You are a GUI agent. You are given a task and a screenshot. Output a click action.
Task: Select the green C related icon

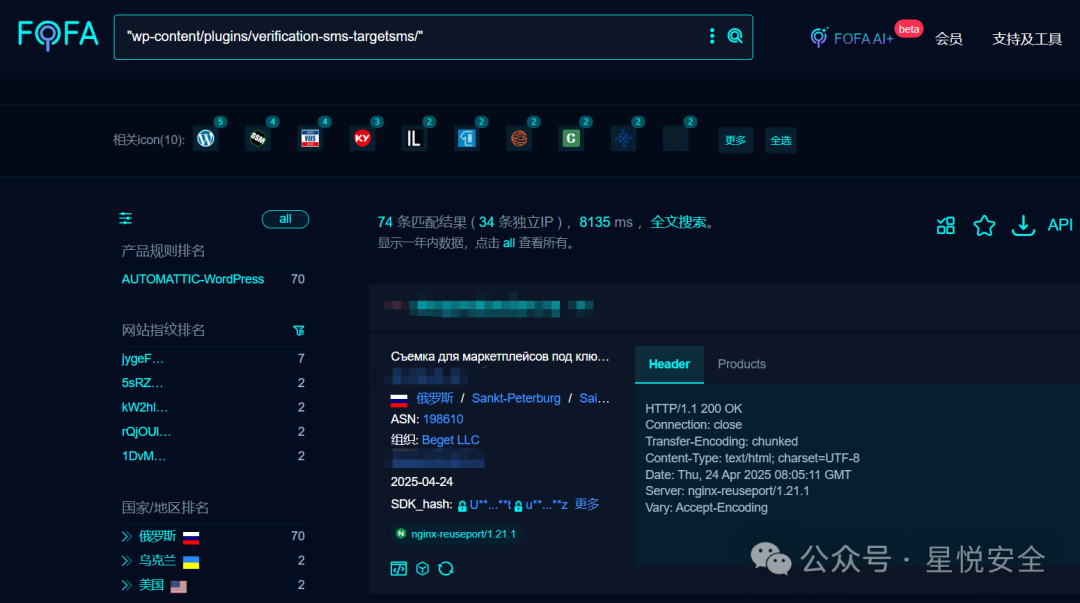tap(571, 139)
